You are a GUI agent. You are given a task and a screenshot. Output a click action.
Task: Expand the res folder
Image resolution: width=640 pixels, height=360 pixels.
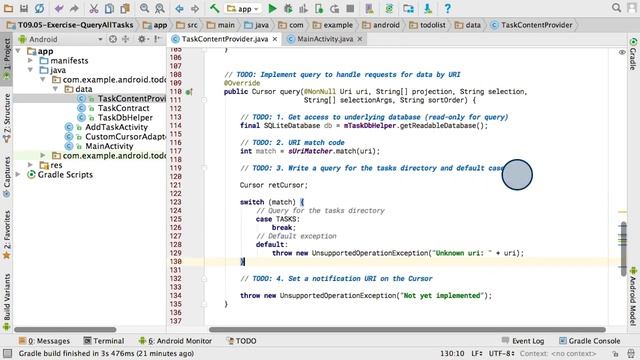[30, 165]
